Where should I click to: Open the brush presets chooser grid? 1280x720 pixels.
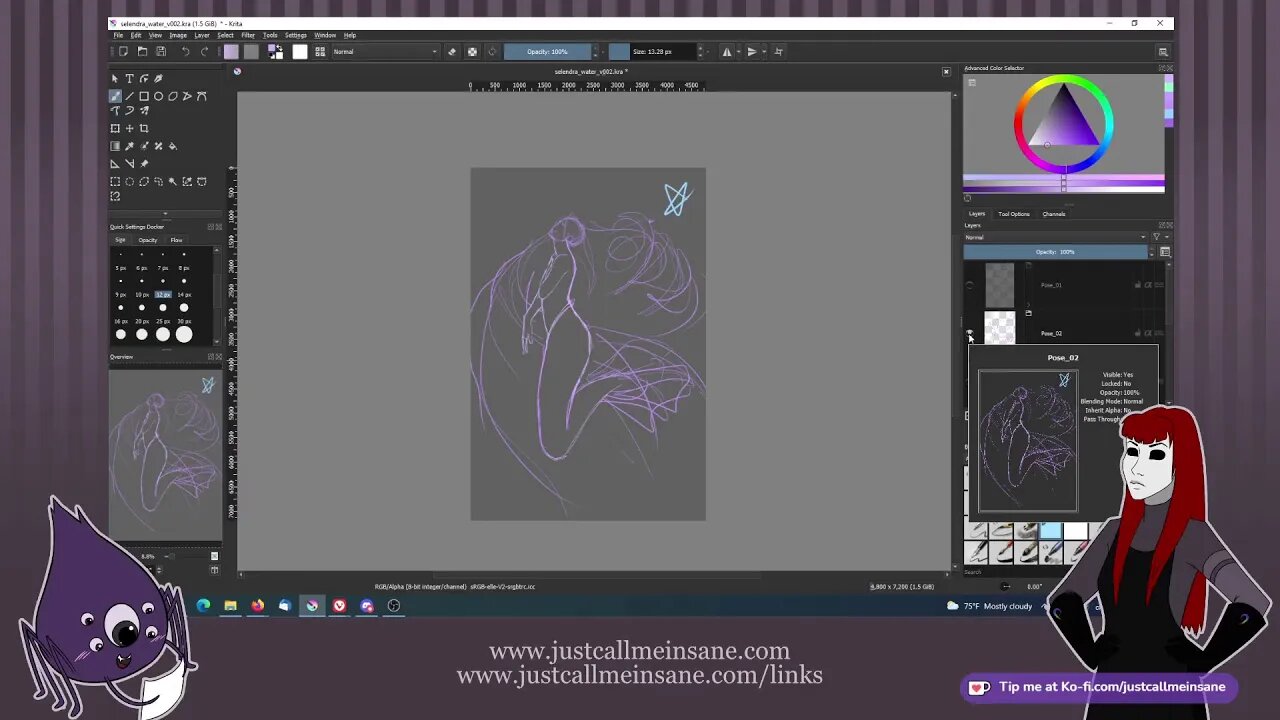pos(320,51)
